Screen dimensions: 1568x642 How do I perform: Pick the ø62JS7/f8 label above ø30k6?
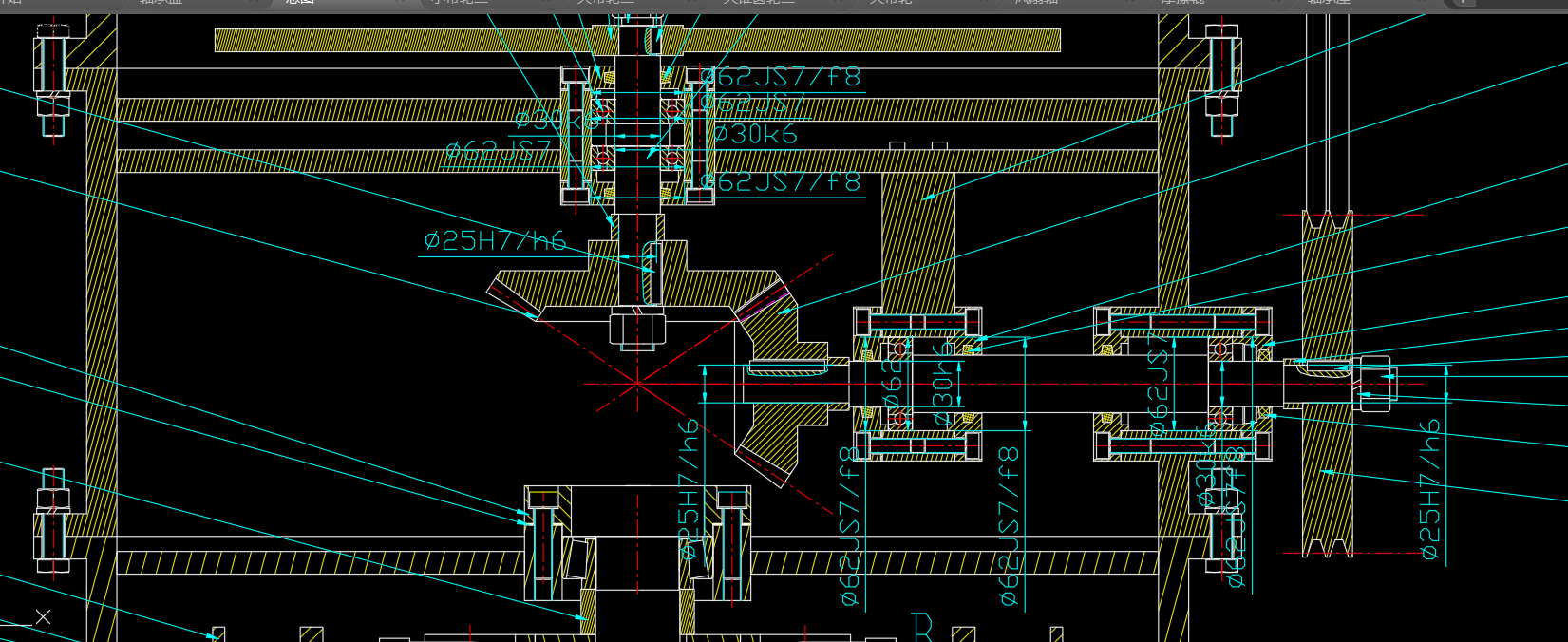click(x=781, y=77)
